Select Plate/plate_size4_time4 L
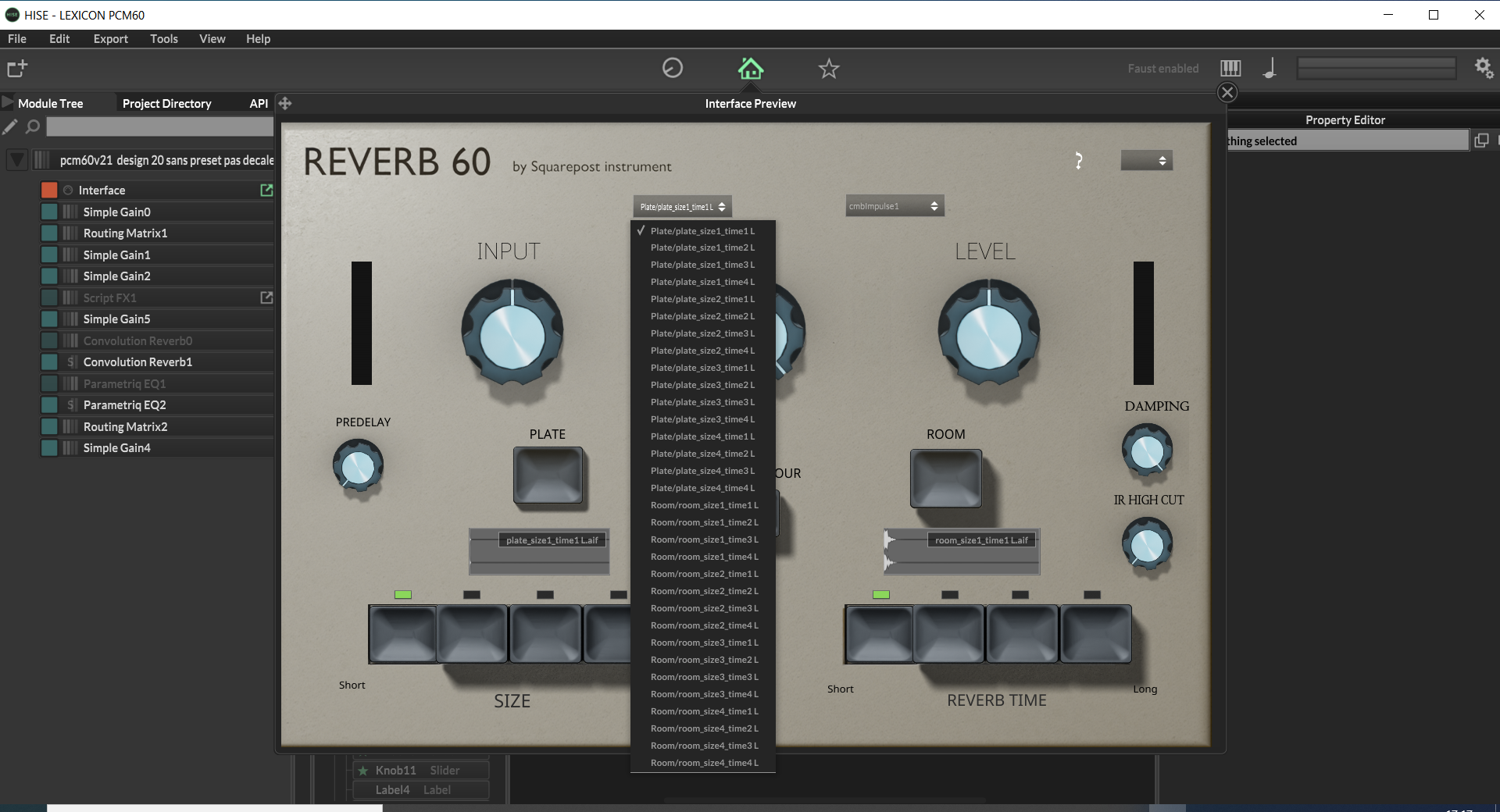The width and height of the screenshot is (1500, 812). tap(702, 488)
